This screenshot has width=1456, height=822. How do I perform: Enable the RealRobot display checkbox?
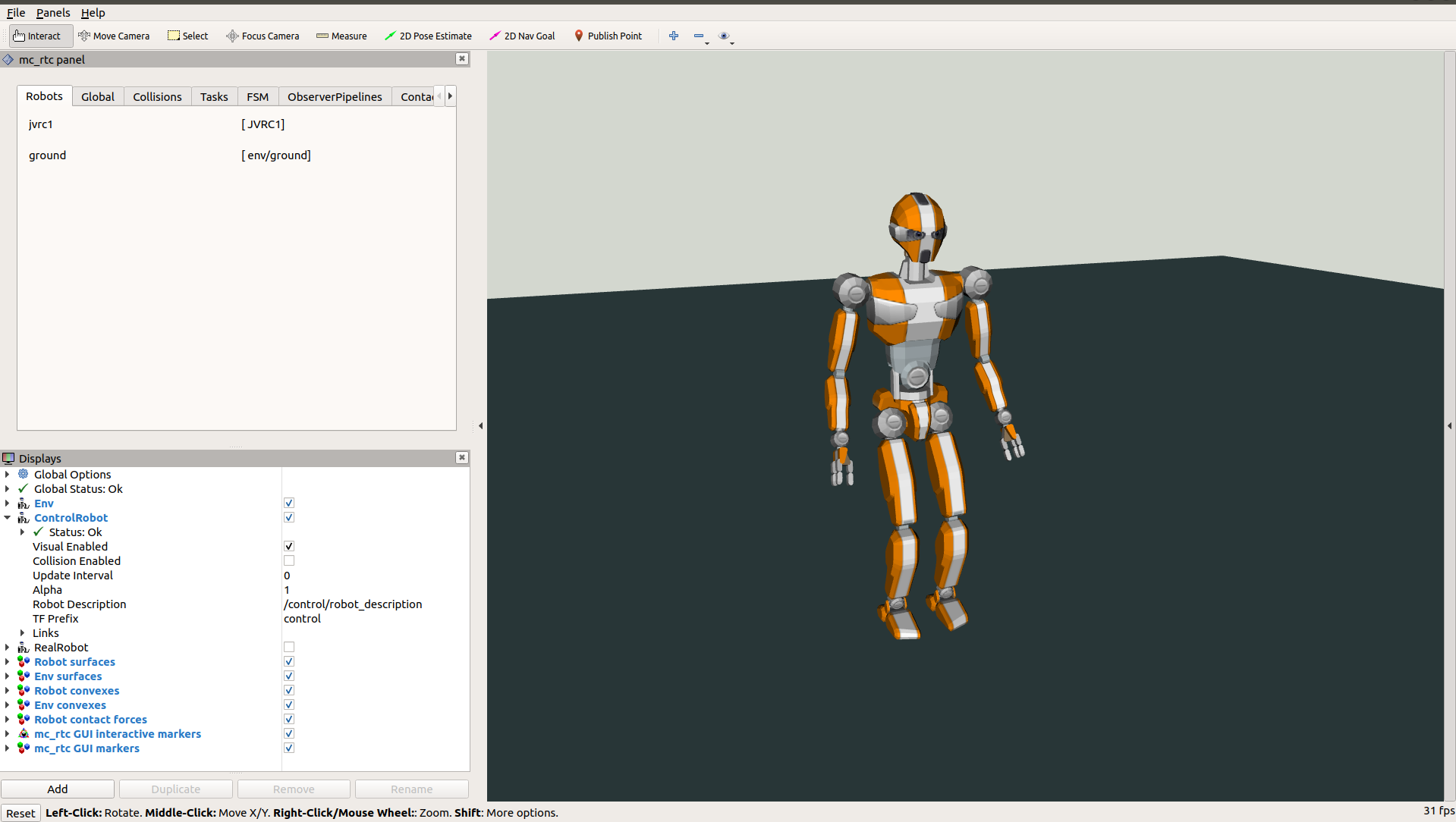(289, 648)
